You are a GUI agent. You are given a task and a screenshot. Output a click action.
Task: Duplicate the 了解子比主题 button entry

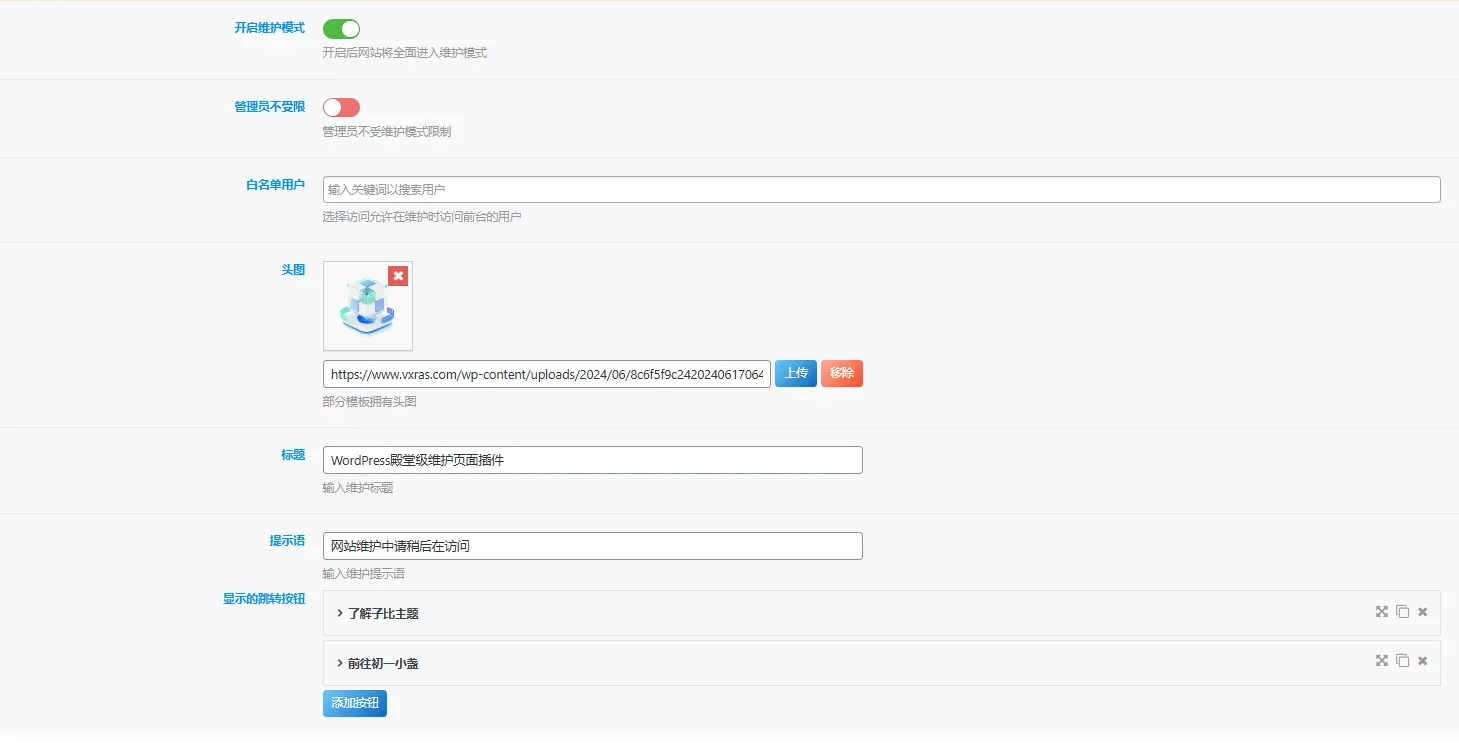click(x=1402, y=612)
